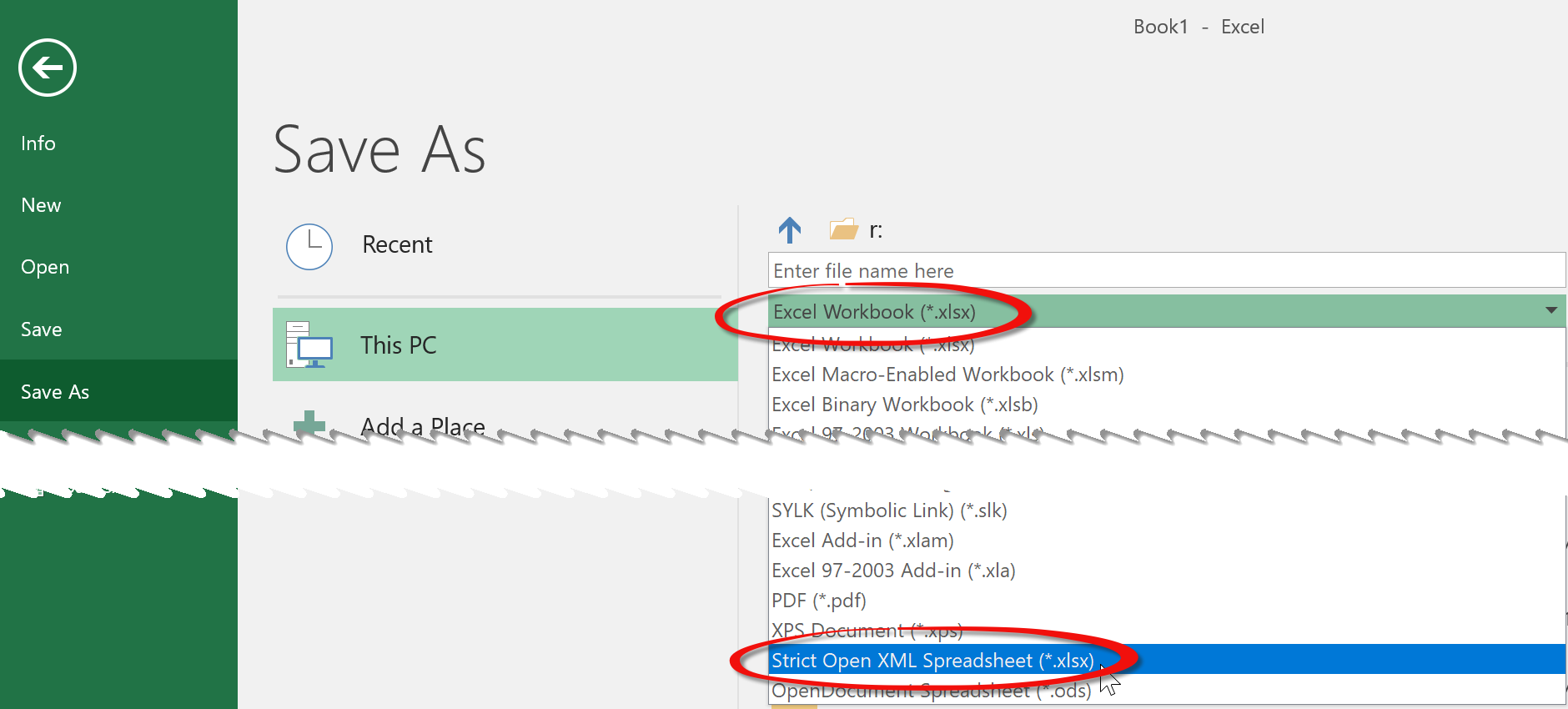Pick Strict Open XML Spreadsheet (*.xlsx)
The image size is (1568, 709).
tap(932, 661)
